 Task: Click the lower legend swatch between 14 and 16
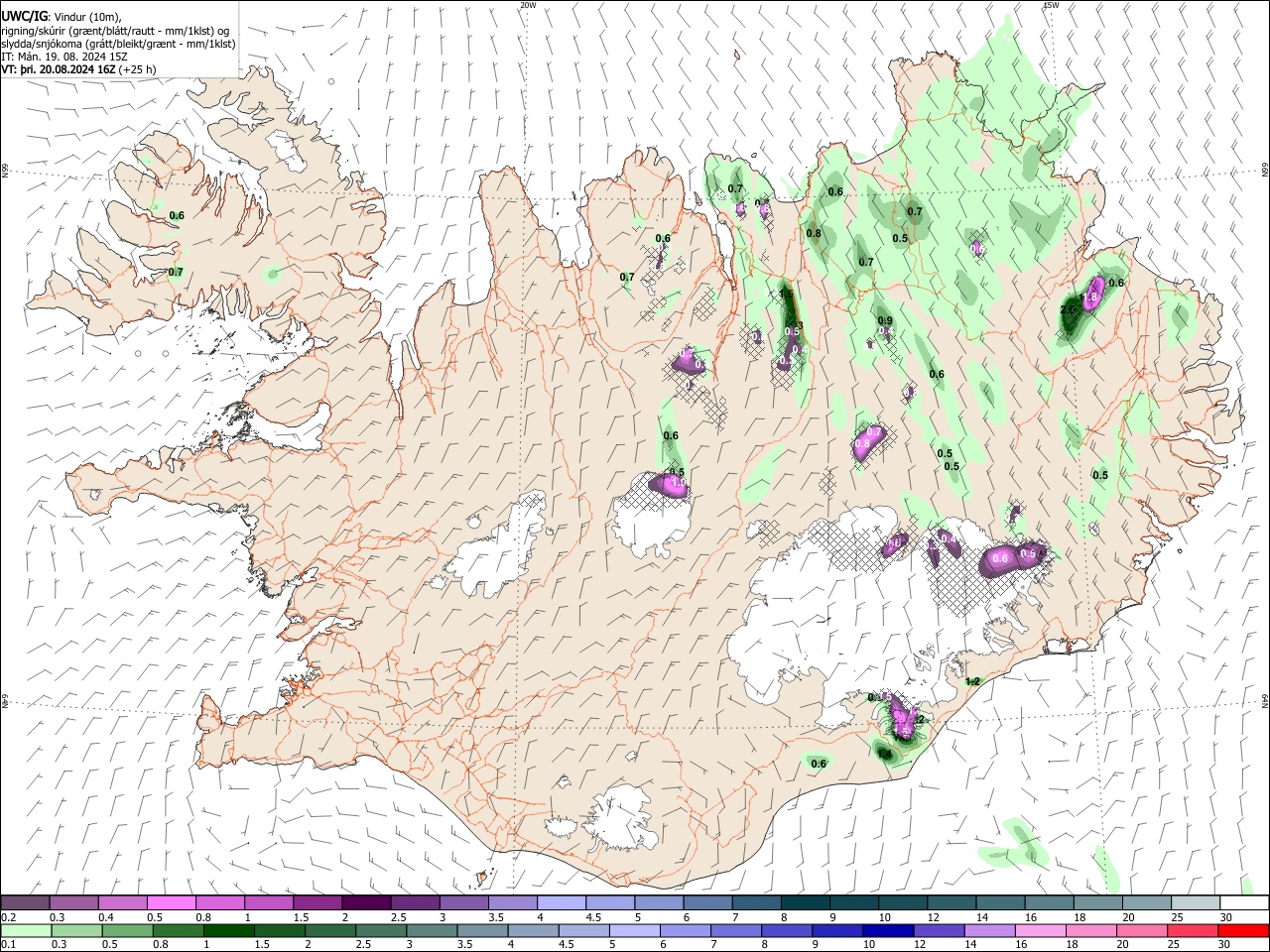click(990, 930)
